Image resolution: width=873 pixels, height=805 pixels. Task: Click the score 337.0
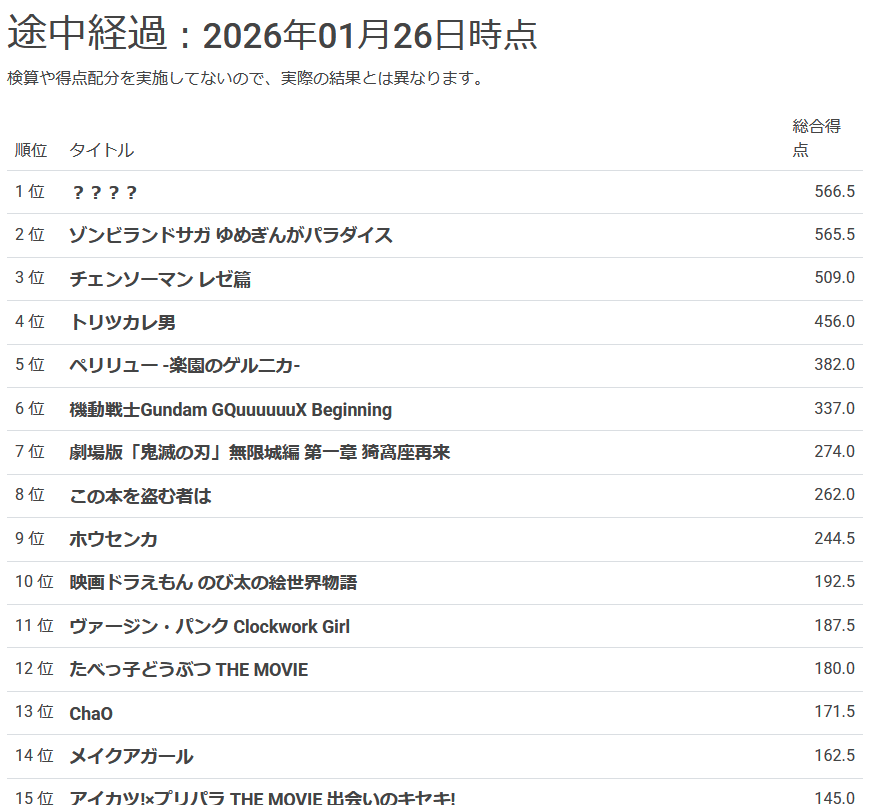click(834, 408)
